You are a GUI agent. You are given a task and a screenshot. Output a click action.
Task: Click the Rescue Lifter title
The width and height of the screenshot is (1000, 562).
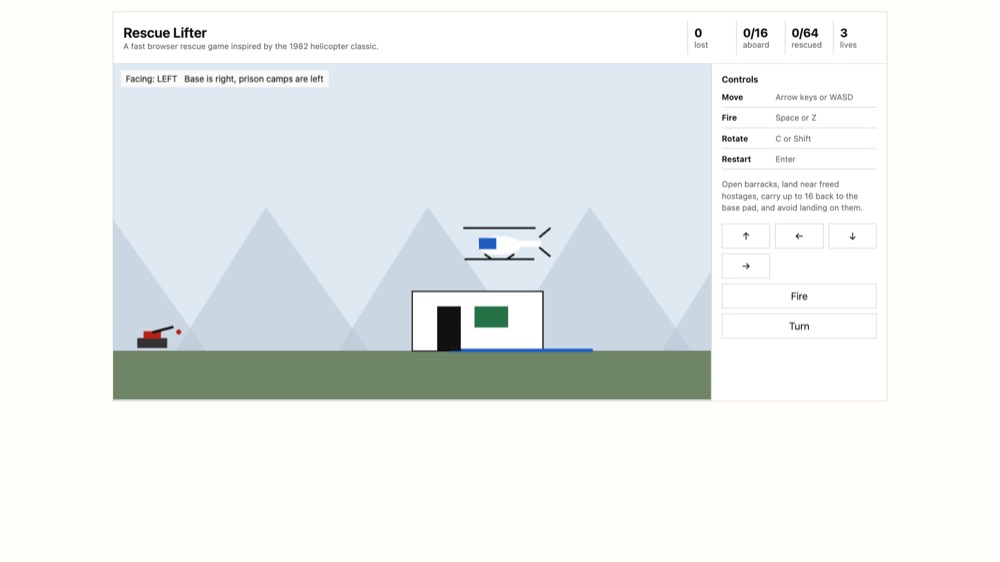165,33
